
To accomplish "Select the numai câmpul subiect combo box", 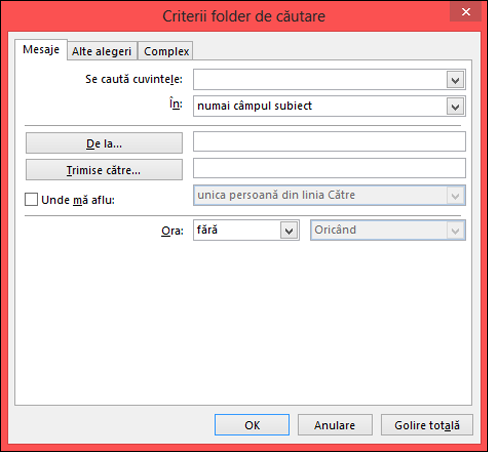I will click(x=329, y=106).
